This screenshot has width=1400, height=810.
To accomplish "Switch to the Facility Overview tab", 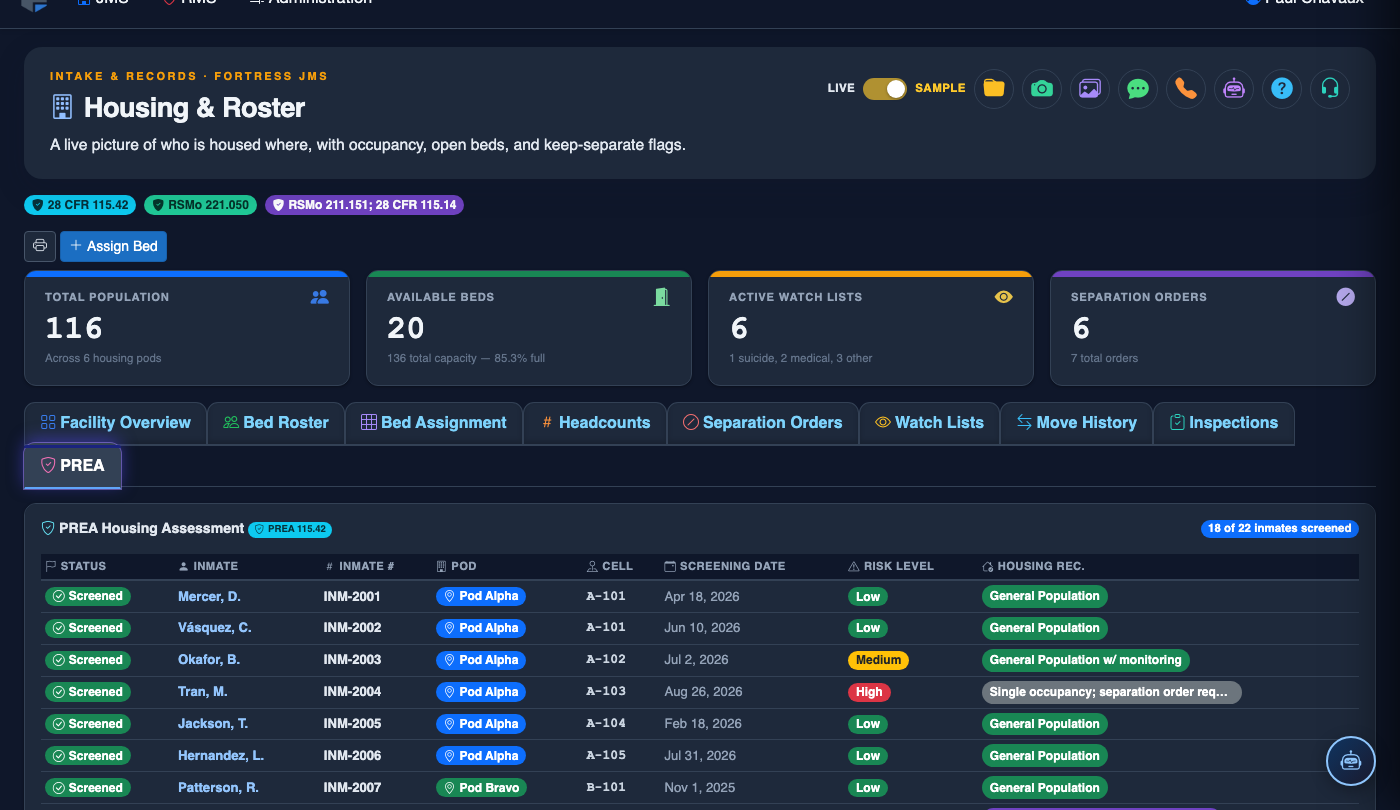I will pos(115,423).
